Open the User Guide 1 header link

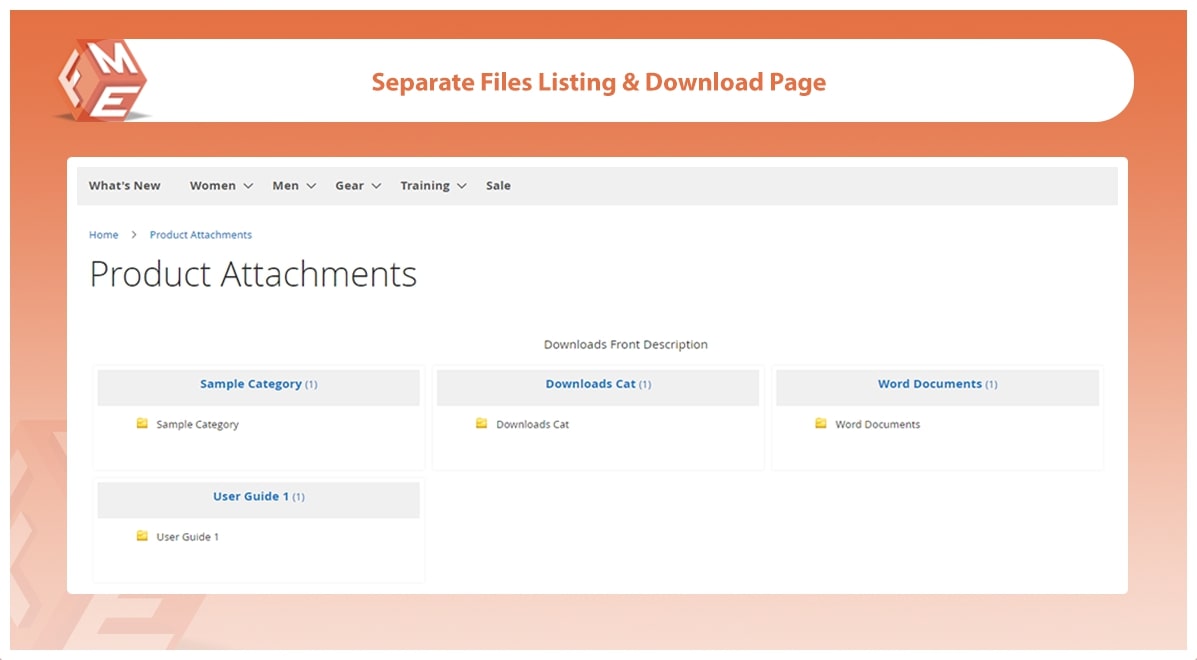pyautogui.click(x=250, y=496)
